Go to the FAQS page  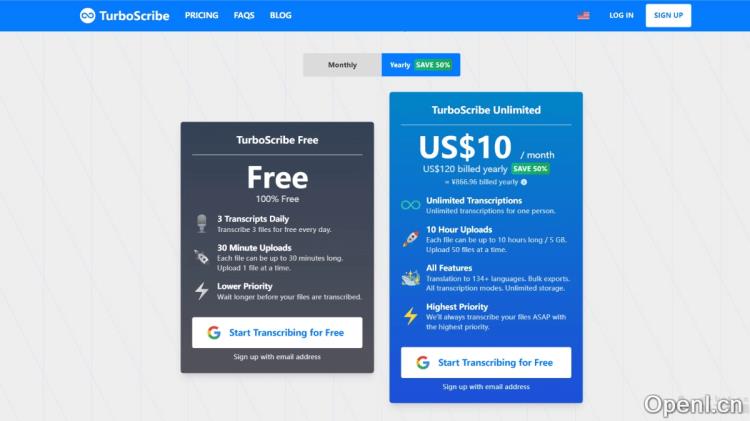pyautogui.click(x=244, y=15)
